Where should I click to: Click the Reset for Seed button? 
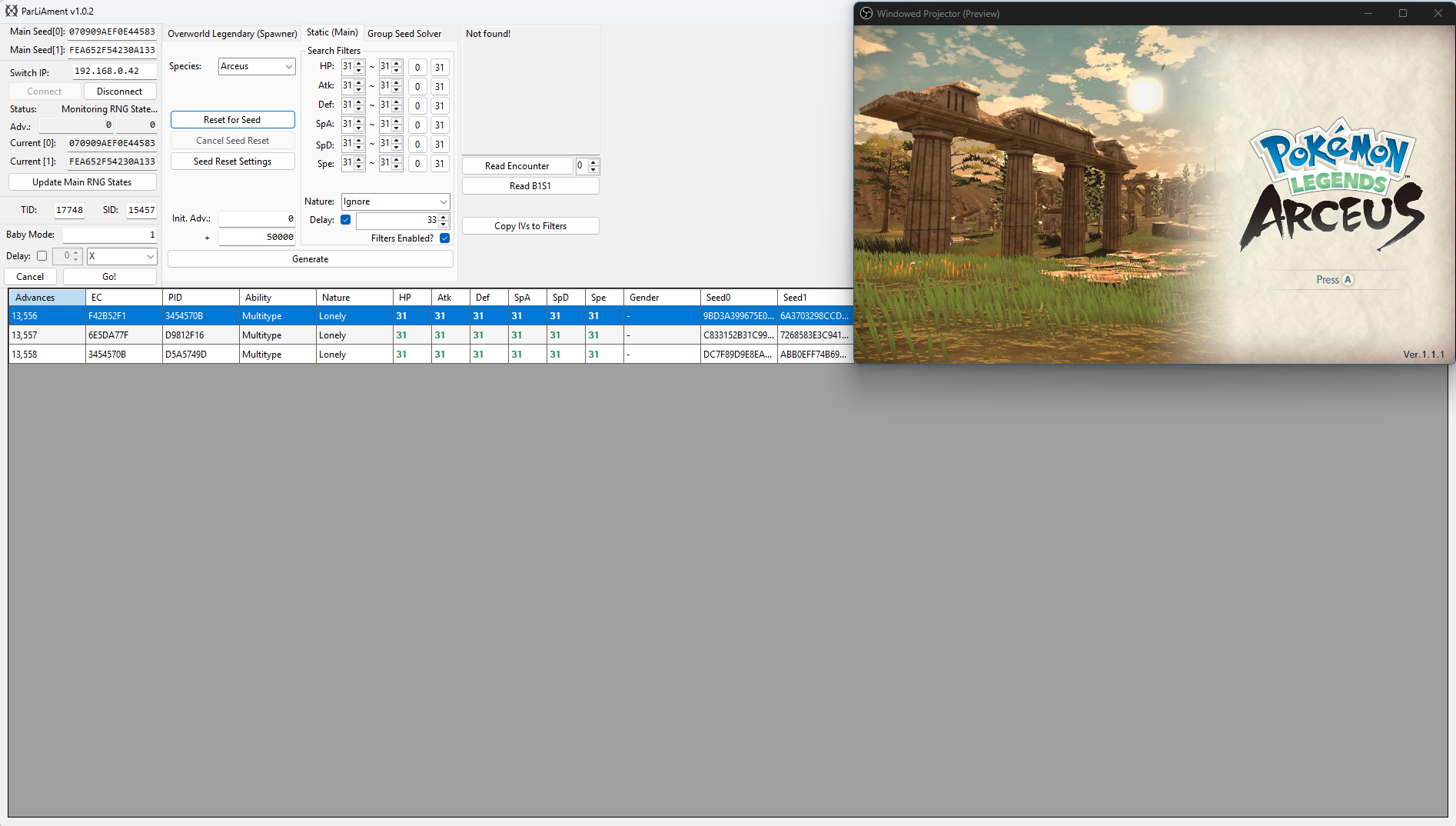(x=232, y=120)
